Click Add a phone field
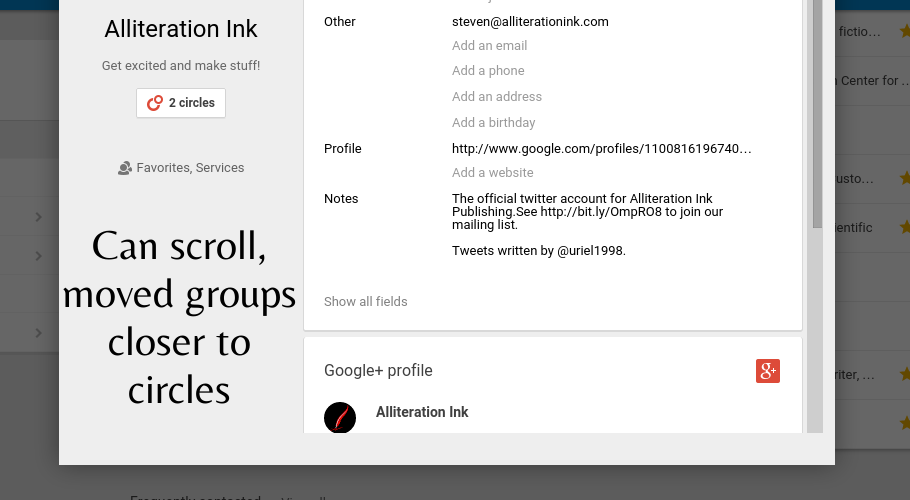The width and height of the screenshot is (910, 500). click(x=488, y=71)
